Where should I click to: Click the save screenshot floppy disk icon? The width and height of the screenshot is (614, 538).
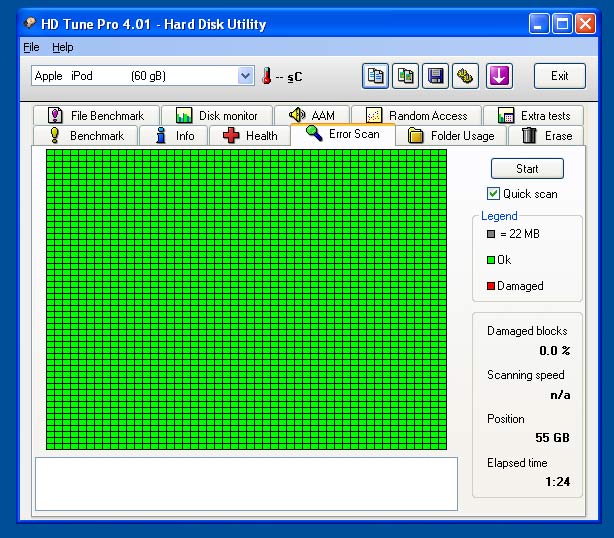(435, 76)
